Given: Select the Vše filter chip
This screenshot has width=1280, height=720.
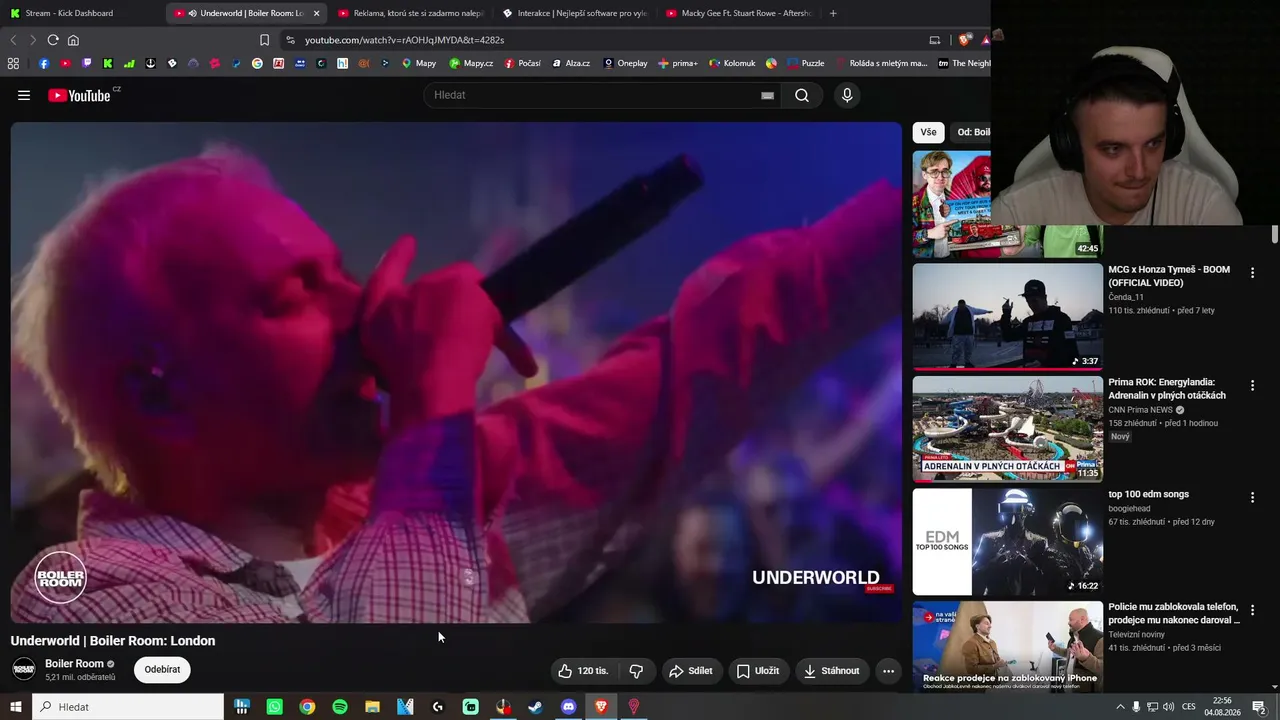Looking at the screenshot, I should tap(929, 132).
